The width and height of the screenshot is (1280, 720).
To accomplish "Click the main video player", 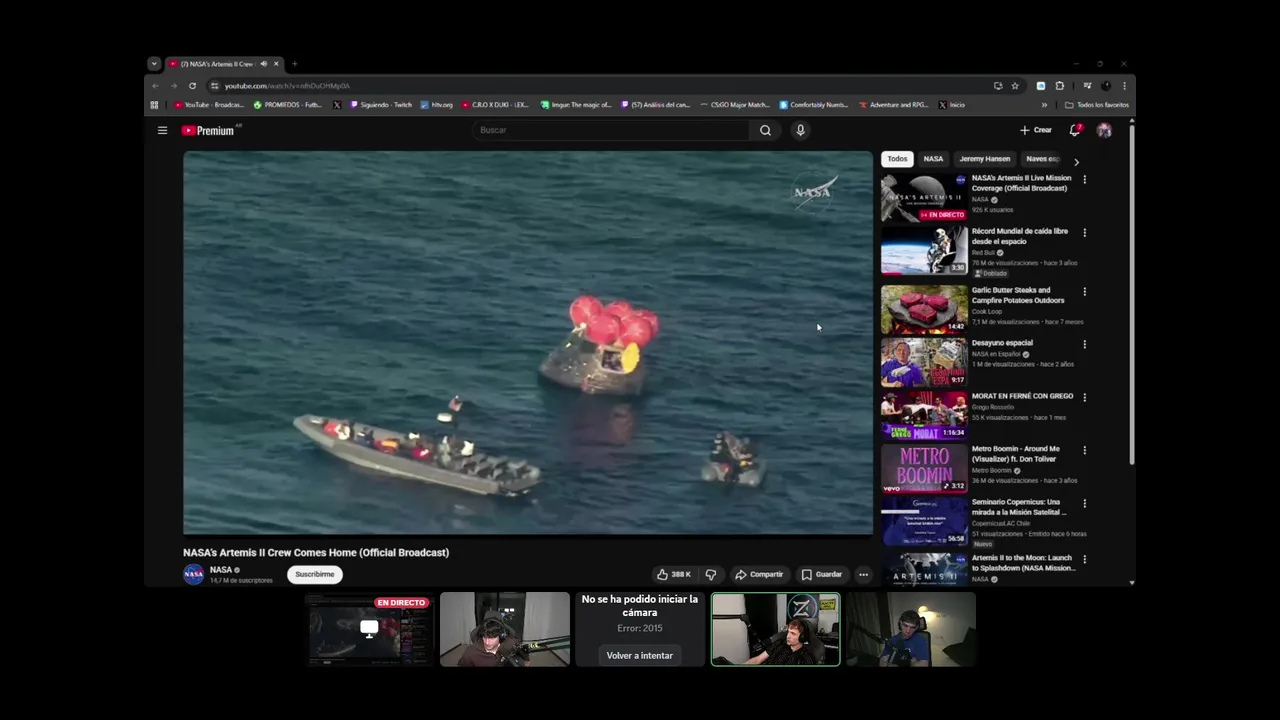I will (528, 343).
